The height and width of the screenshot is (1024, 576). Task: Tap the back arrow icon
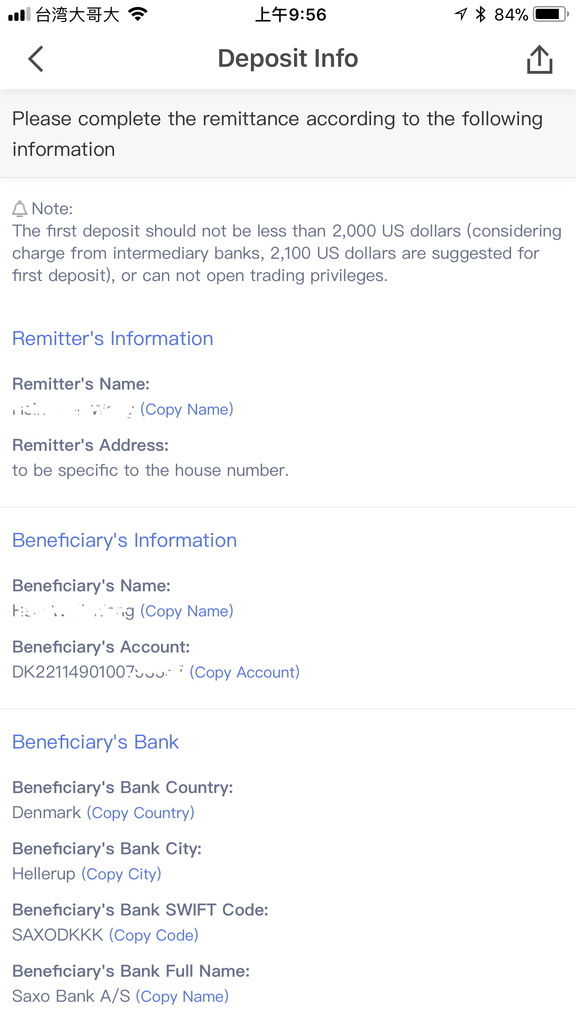[35, 59]
